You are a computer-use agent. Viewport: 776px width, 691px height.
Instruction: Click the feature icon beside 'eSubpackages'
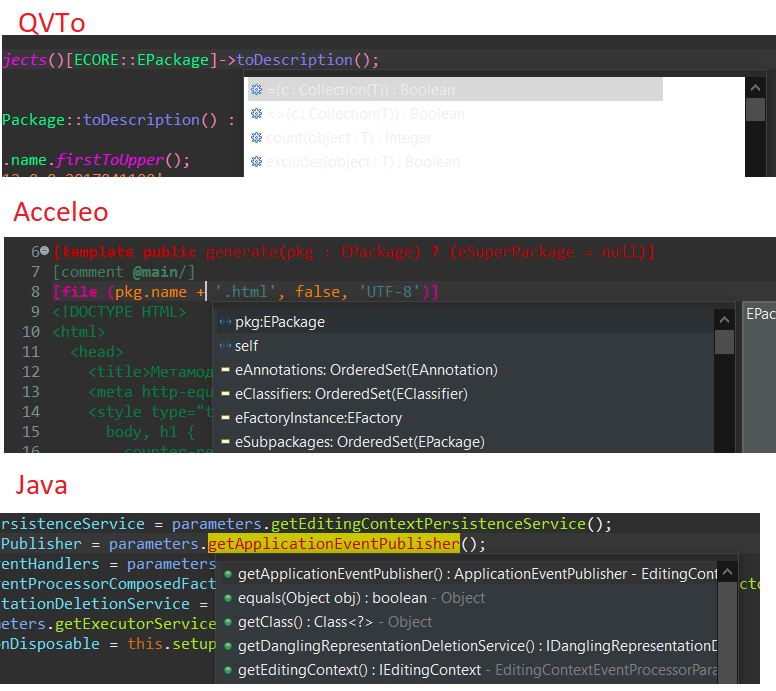tap(225, 442)
